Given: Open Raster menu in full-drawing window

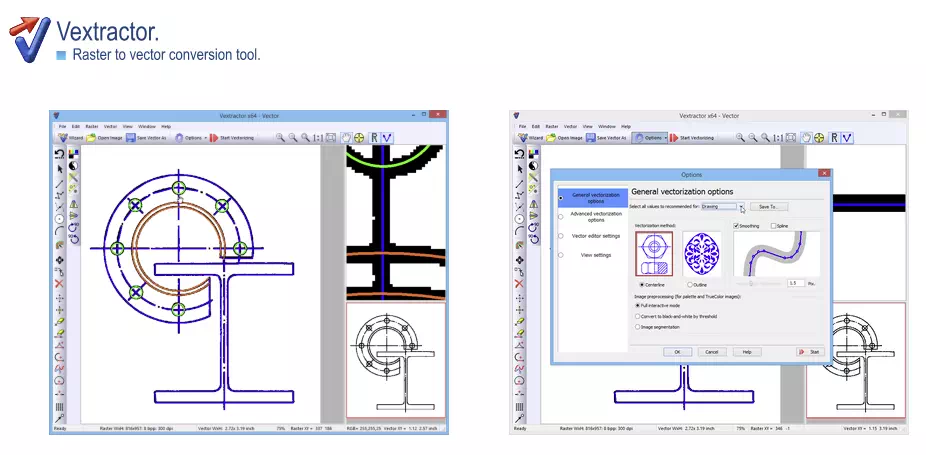Looking at the screenshot, I should click(x=92, y=126).
